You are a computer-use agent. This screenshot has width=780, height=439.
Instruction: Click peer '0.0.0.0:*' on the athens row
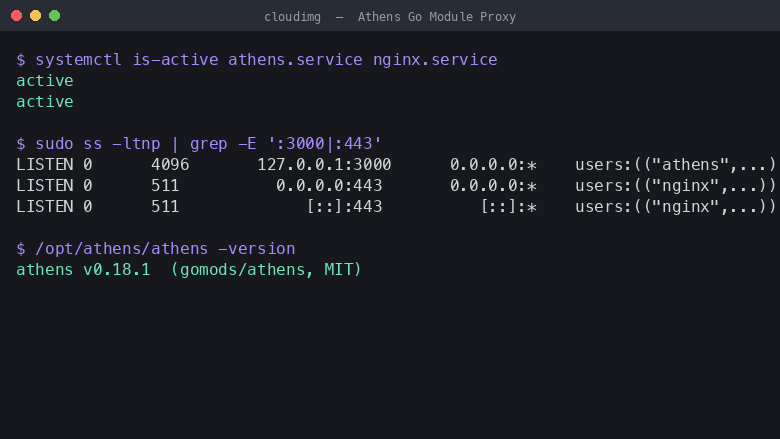[x=493, y=165]
